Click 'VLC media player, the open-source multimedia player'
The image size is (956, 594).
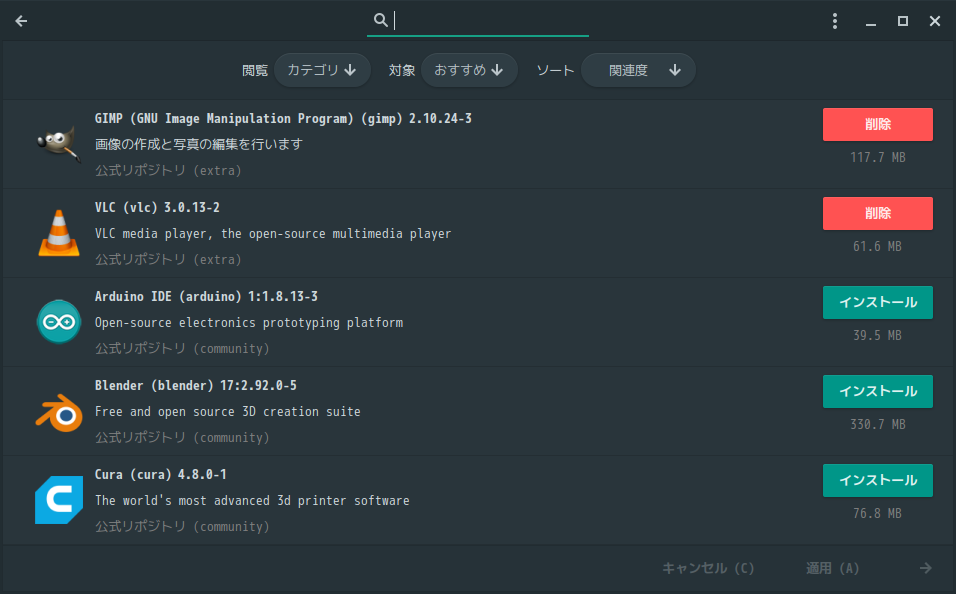(273, 234)
